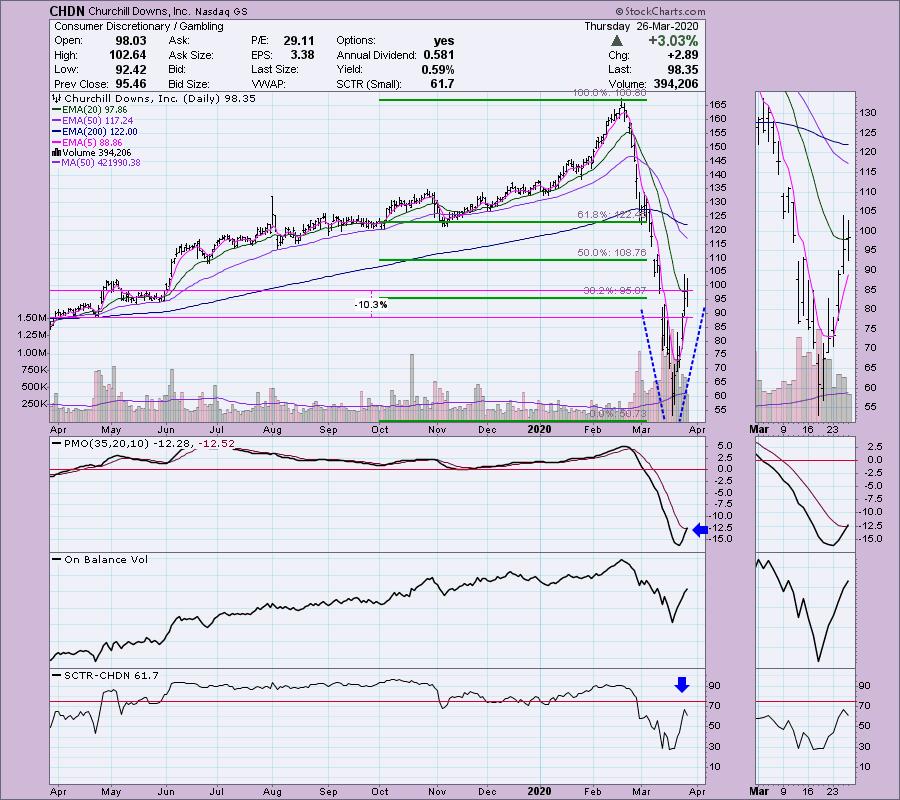The image size is (900, 800).
Task: Click the date Thursday 26-Mar-2020
Action: (x=641, y=26)
